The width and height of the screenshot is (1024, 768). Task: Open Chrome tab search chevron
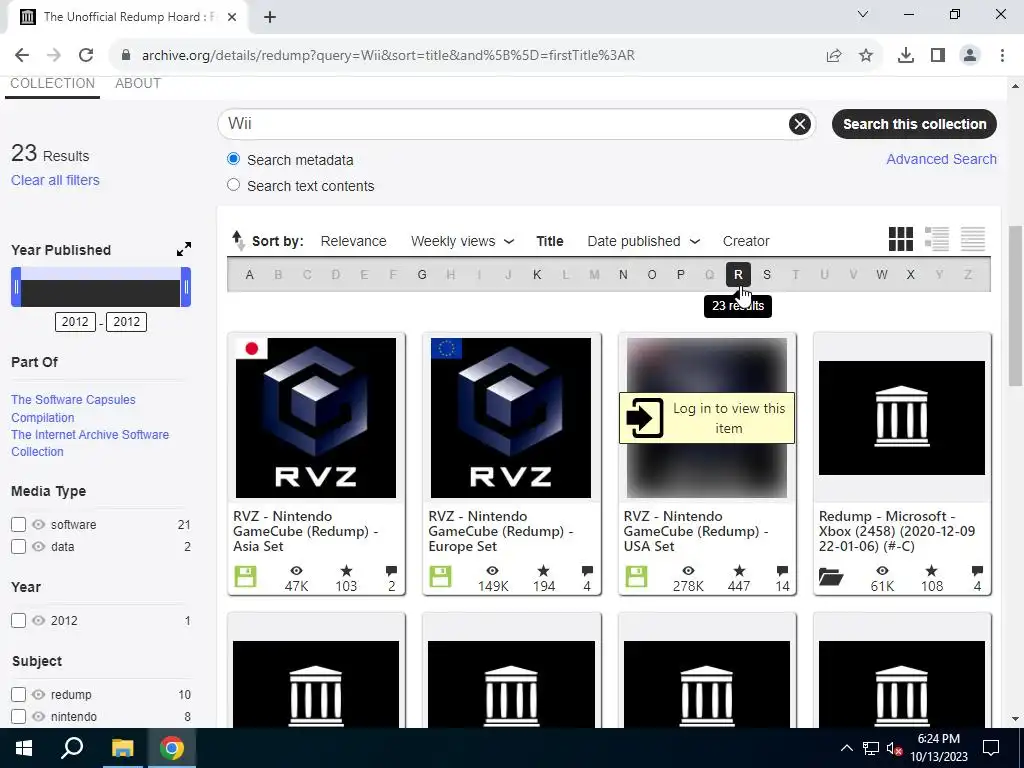[863, 14]
